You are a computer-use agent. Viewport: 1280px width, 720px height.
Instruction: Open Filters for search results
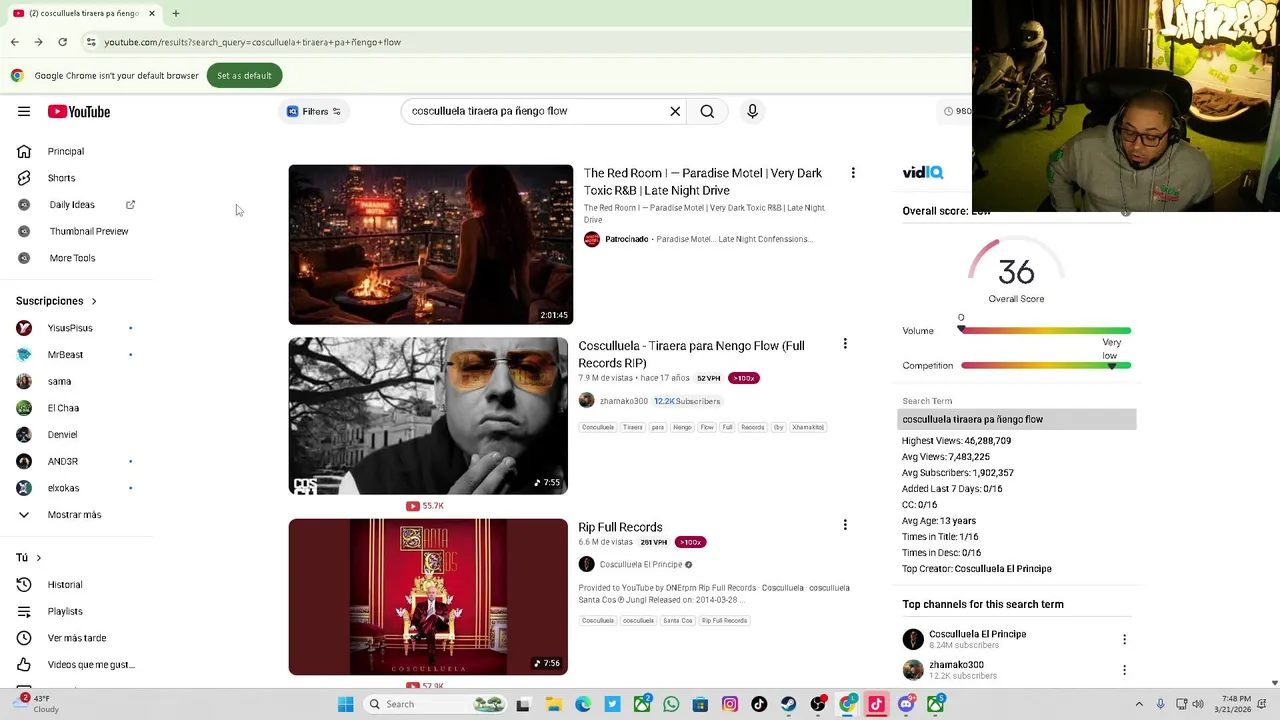tap(314, 111)
